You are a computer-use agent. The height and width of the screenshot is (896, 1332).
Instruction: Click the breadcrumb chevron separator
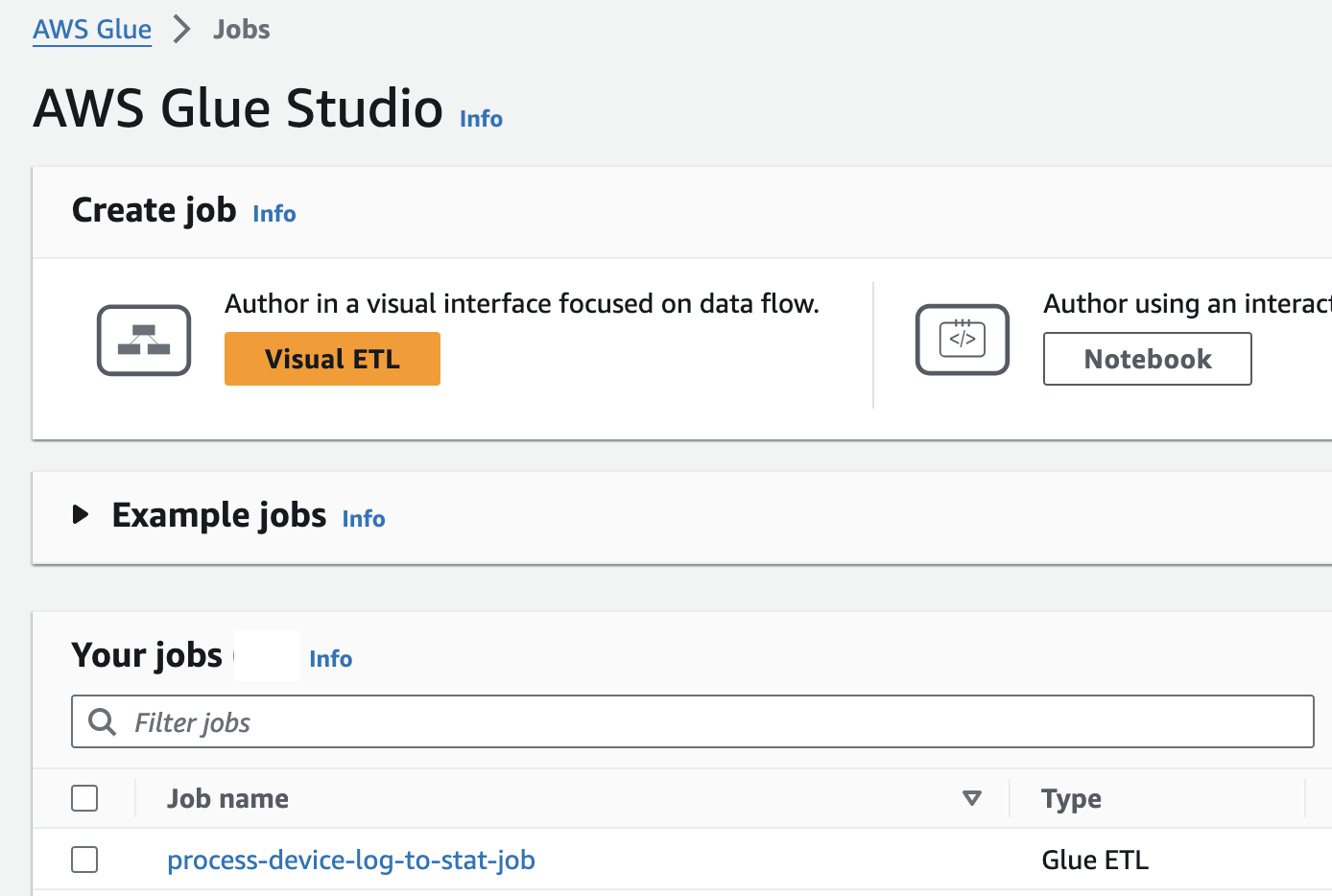[181, 30]
